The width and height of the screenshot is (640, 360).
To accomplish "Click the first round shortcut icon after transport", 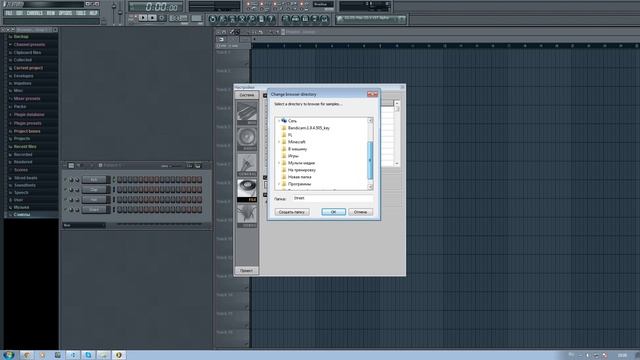I will pyautogui.click(x=212, y=19).
